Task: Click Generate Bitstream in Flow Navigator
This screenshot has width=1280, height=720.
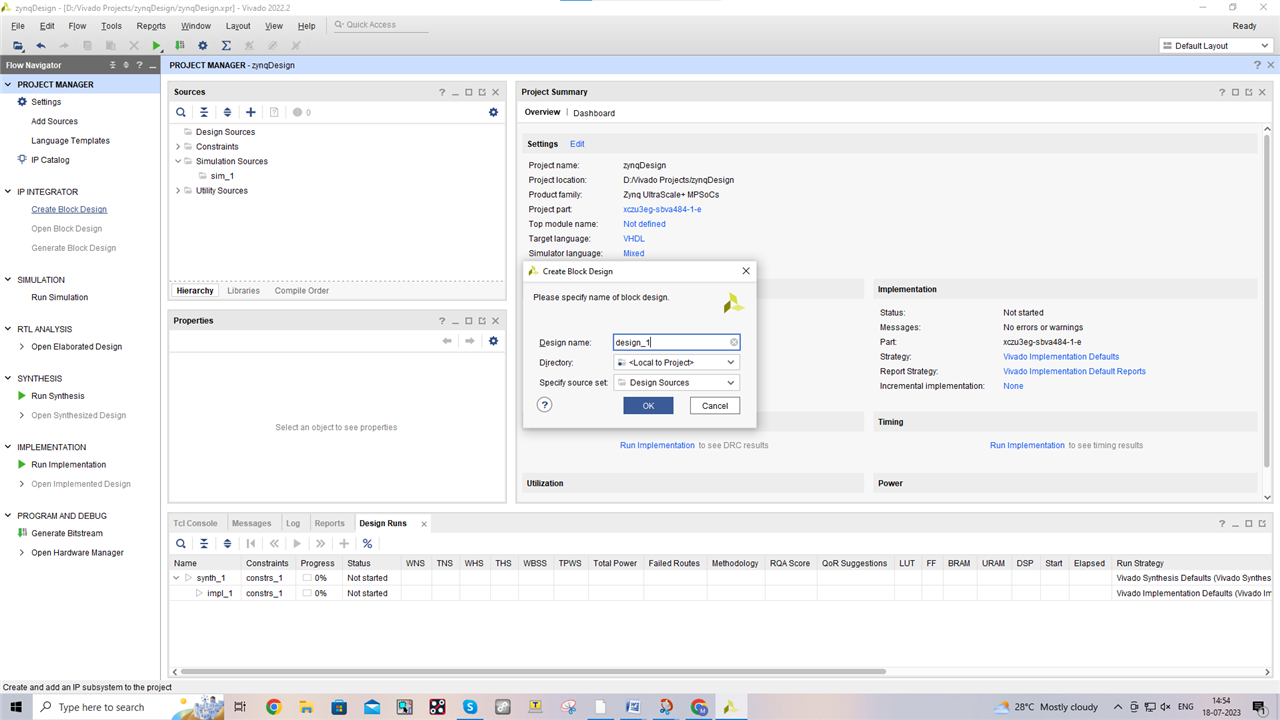Action: (67, 534)
